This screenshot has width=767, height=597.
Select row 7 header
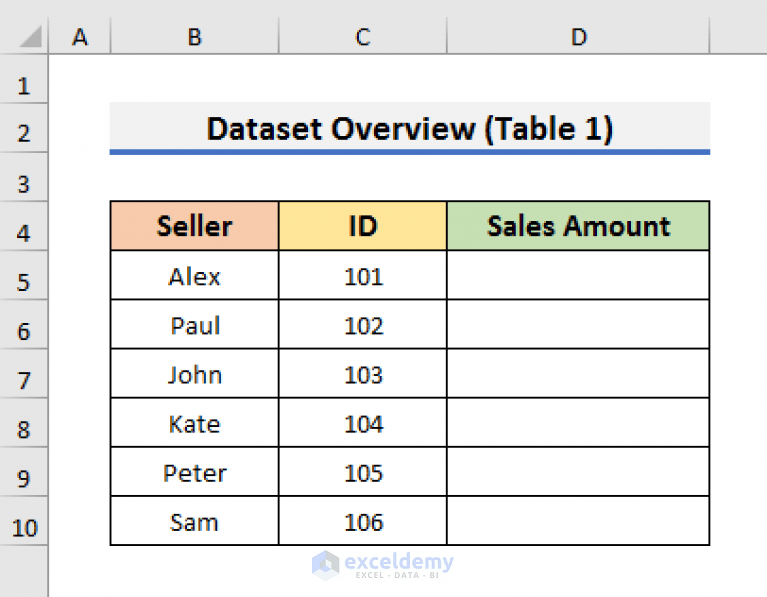coord(24,373)
